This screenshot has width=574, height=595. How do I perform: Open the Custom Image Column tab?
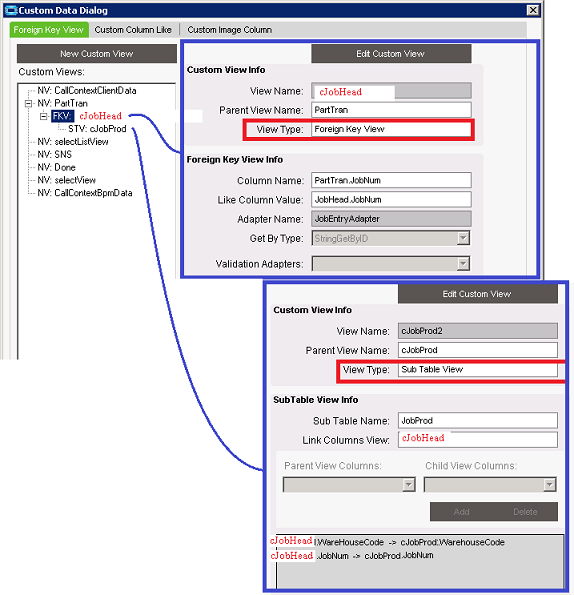click(x=230, y=30)
